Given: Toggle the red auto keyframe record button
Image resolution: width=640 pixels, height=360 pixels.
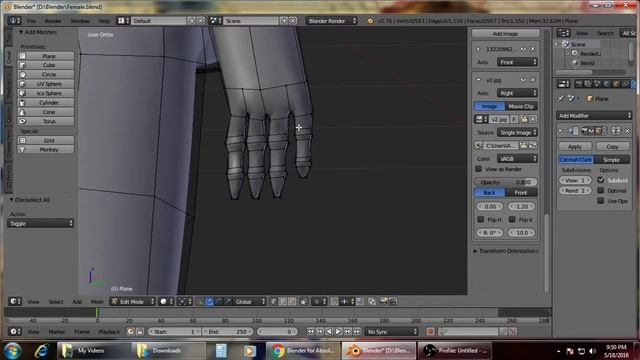Looking at the screenshot, I should [430, 331].
